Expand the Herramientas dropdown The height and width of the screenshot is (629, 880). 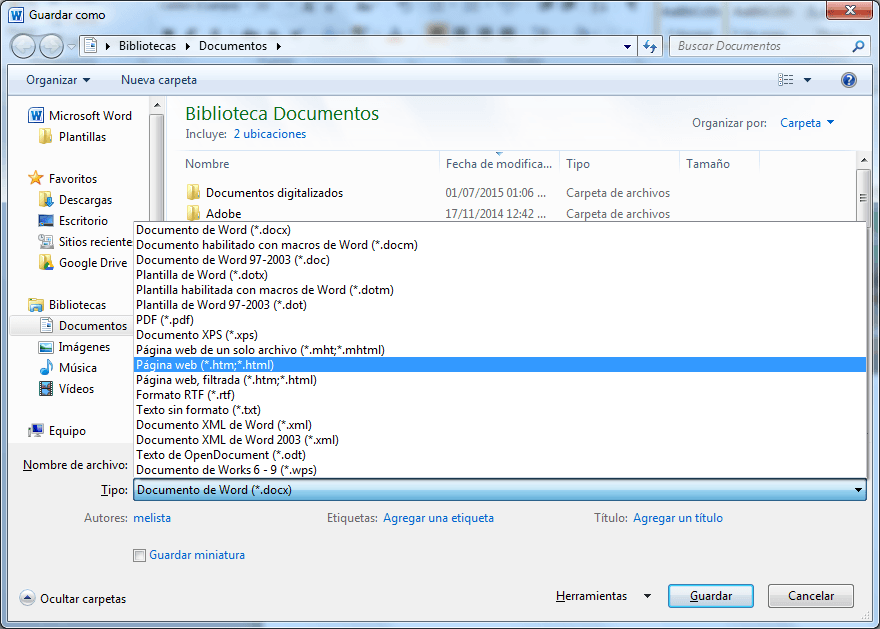tap(603, 596)
